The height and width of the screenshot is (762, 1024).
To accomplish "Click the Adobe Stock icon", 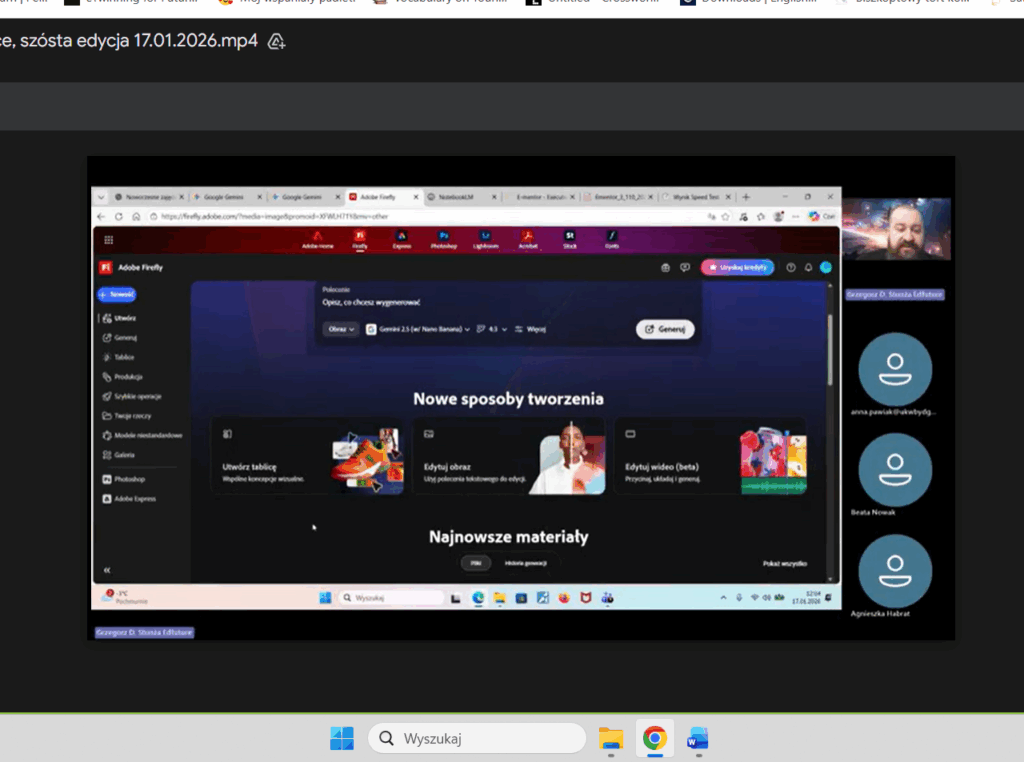I will click(570, 238).
